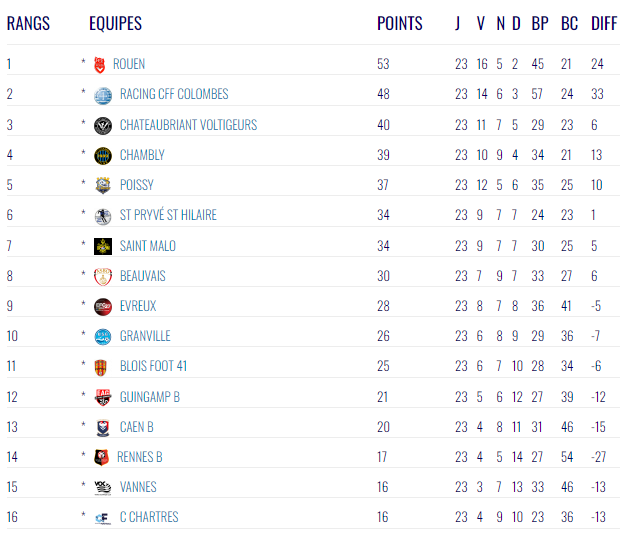620x537 pixels.
Task: Click the POINTS column header
Action: (400, 23)
